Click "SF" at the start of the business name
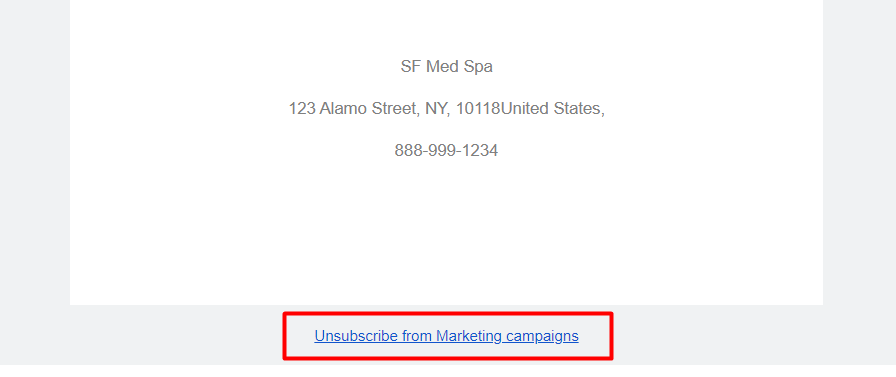 411,67
